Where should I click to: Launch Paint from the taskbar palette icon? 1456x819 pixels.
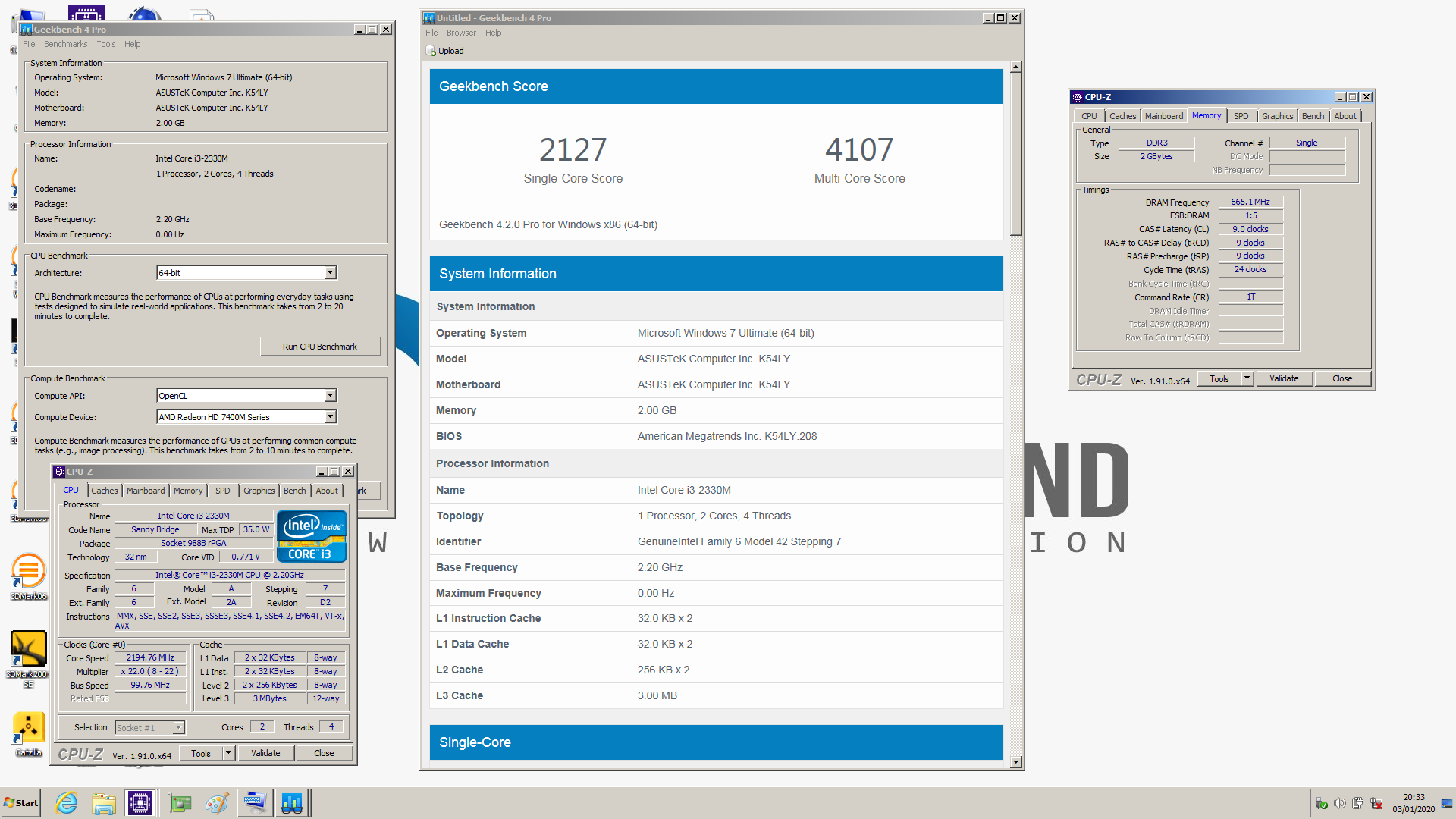point(217,803)
